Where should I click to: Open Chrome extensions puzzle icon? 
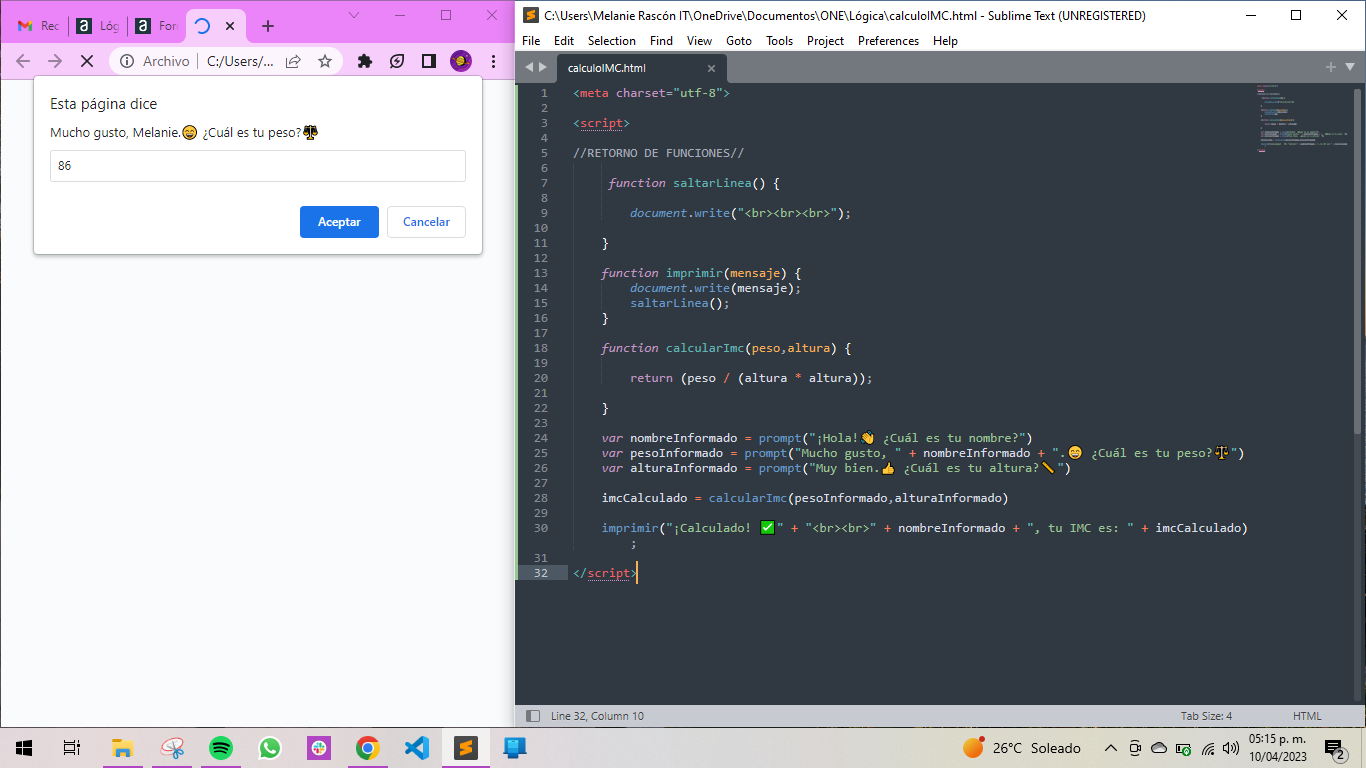point(365,61)
